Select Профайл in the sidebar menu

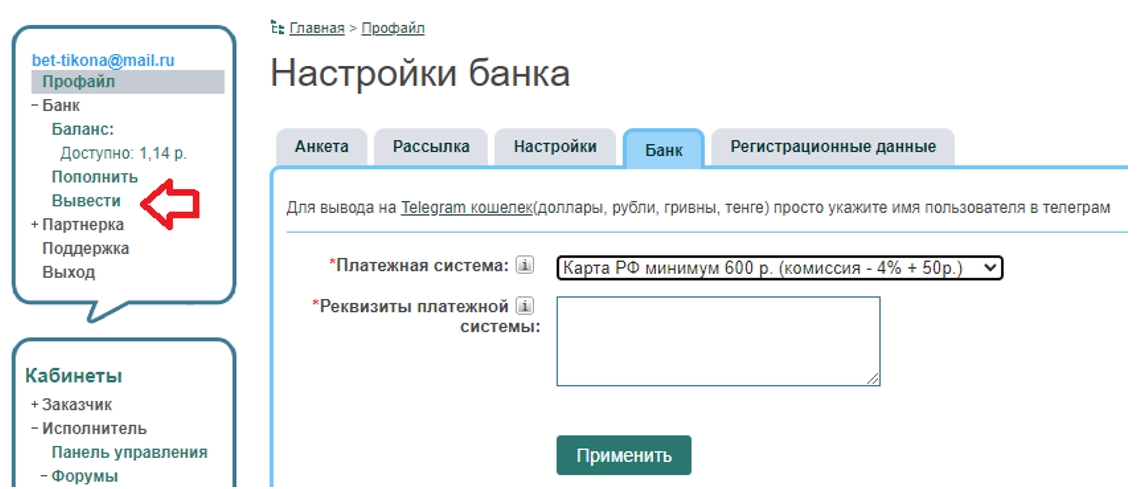(128, 82)
